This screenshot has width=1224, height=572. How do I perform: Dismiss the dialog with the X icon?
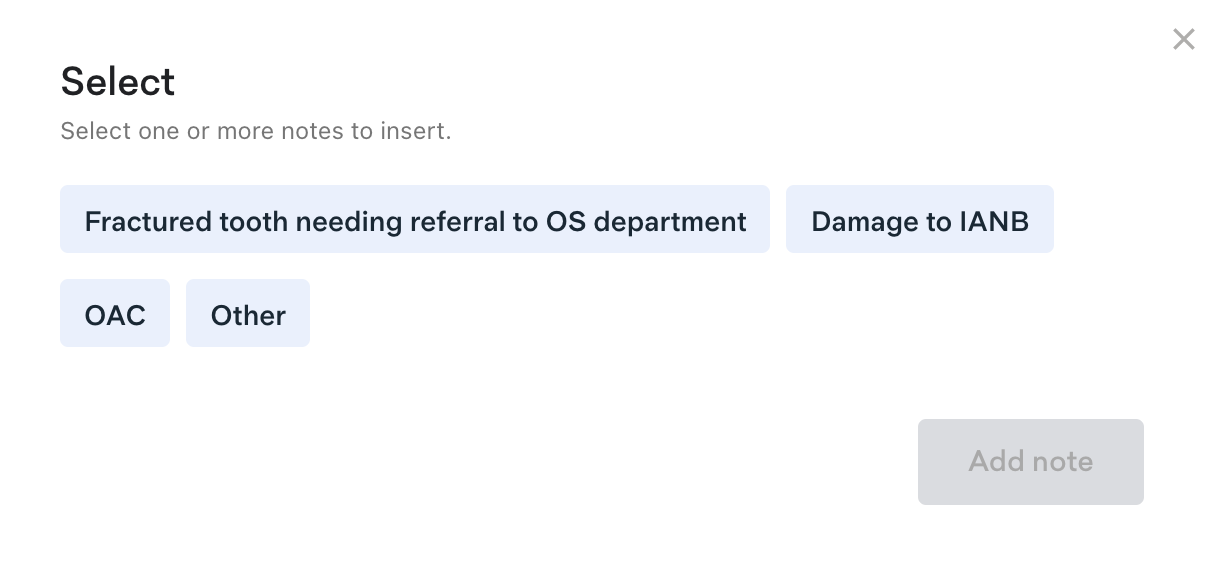pos(1183,40)
